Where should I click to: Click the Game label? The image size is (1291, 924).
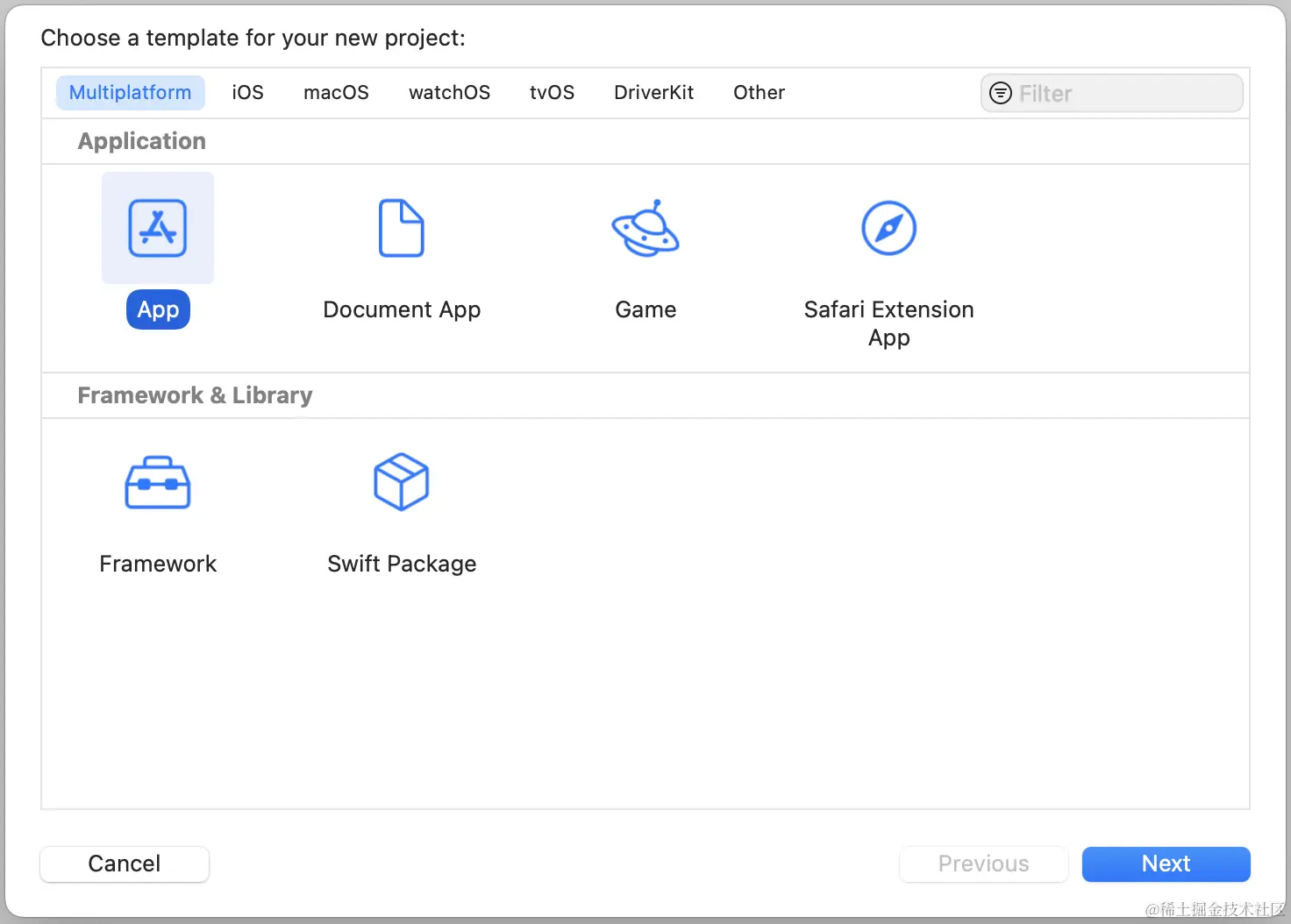(645, 309)
